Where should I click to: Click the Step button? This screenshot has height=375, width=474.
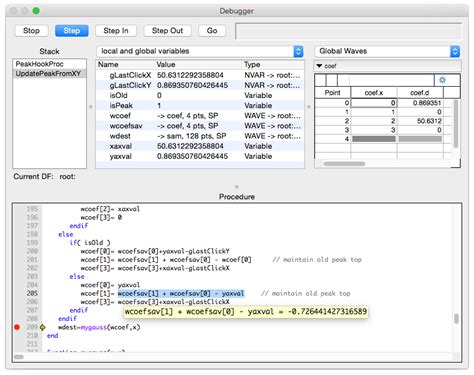tap(72, 31)
